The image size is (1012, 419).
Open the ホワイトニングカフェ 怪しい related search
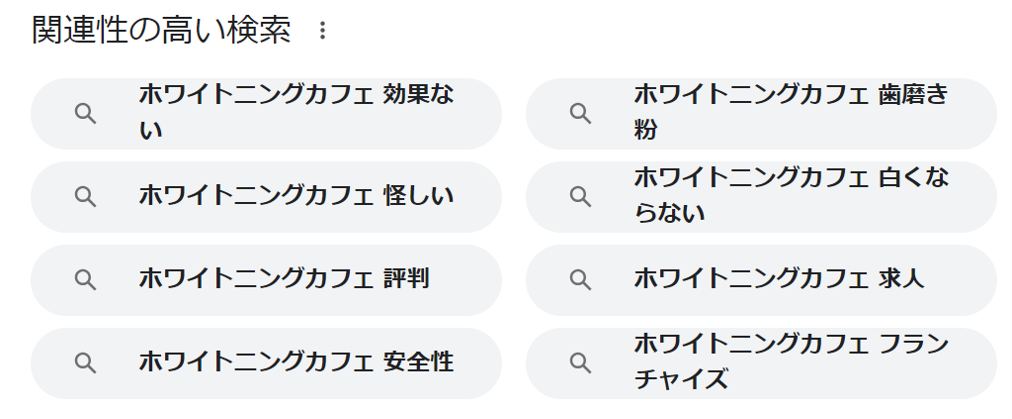click(296, 196)
